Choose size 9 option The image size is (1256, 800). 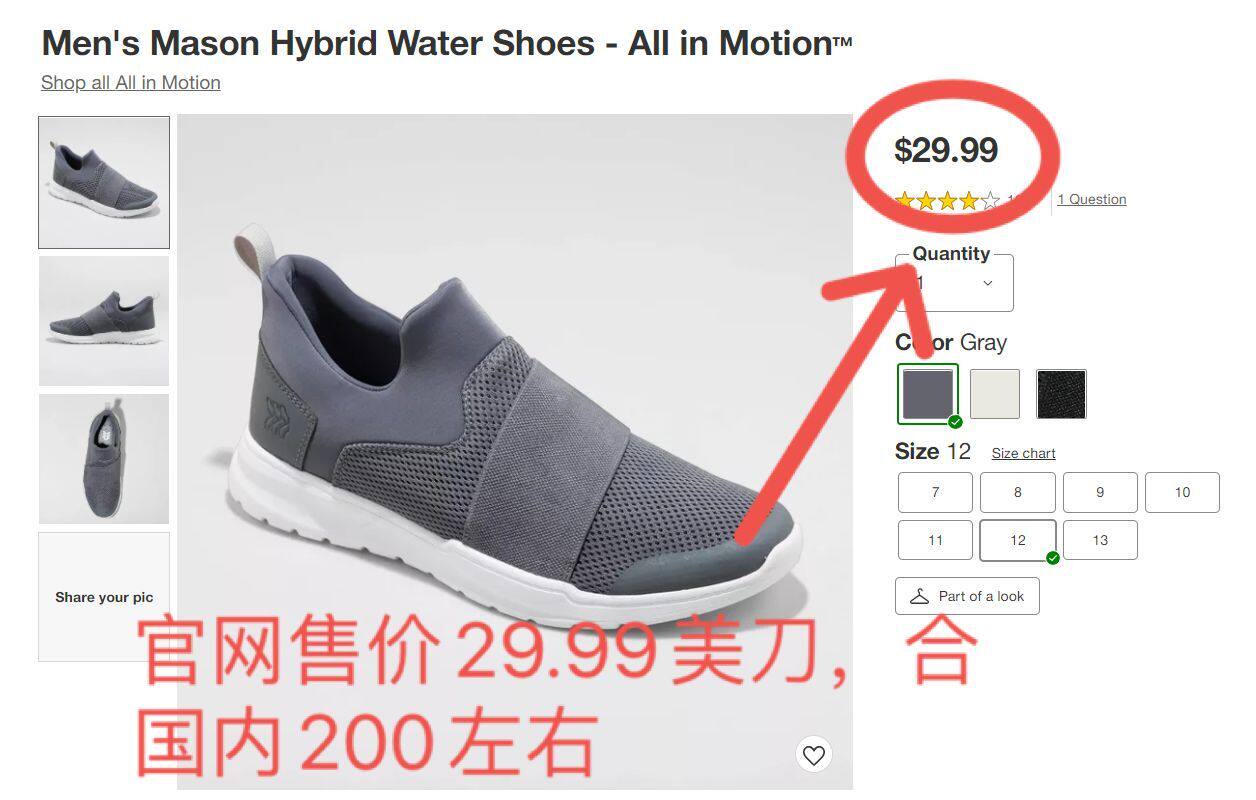click(x=1100, y=492)
